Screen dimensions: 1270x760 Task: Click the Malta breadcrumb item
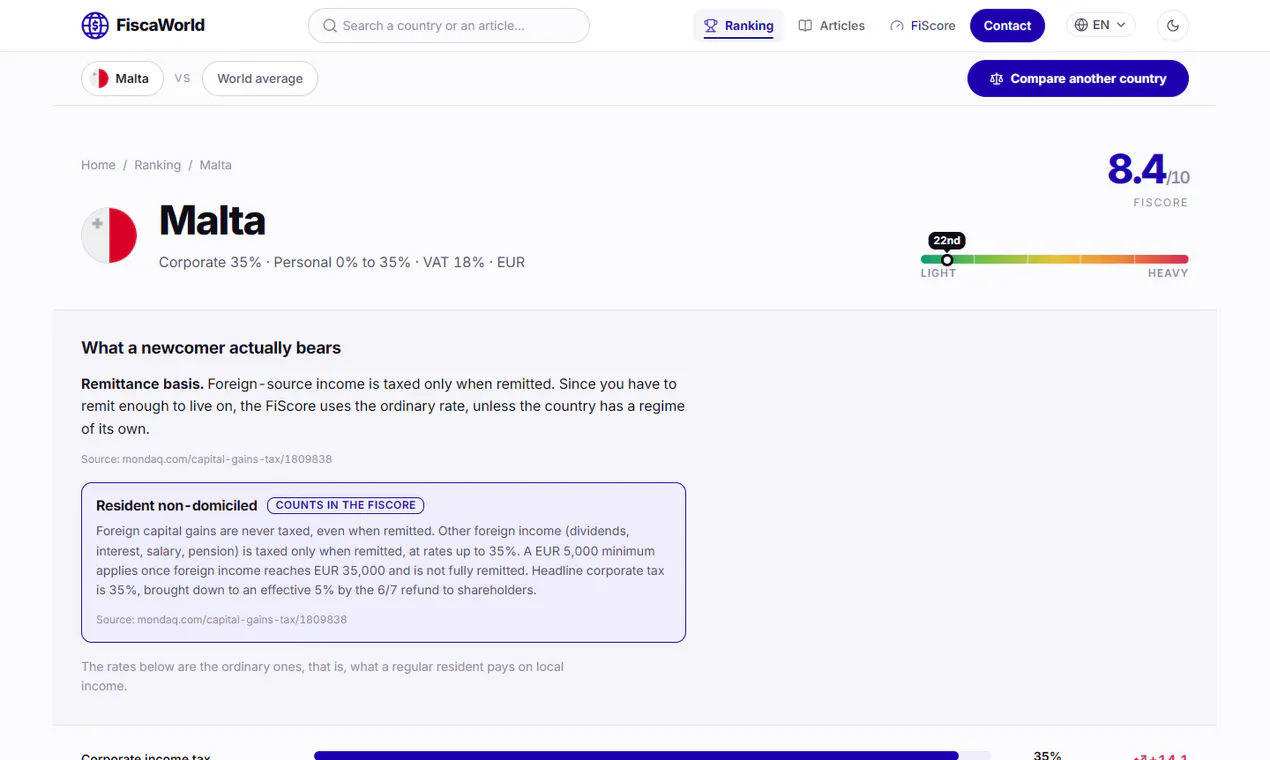[x=215, y=165]
